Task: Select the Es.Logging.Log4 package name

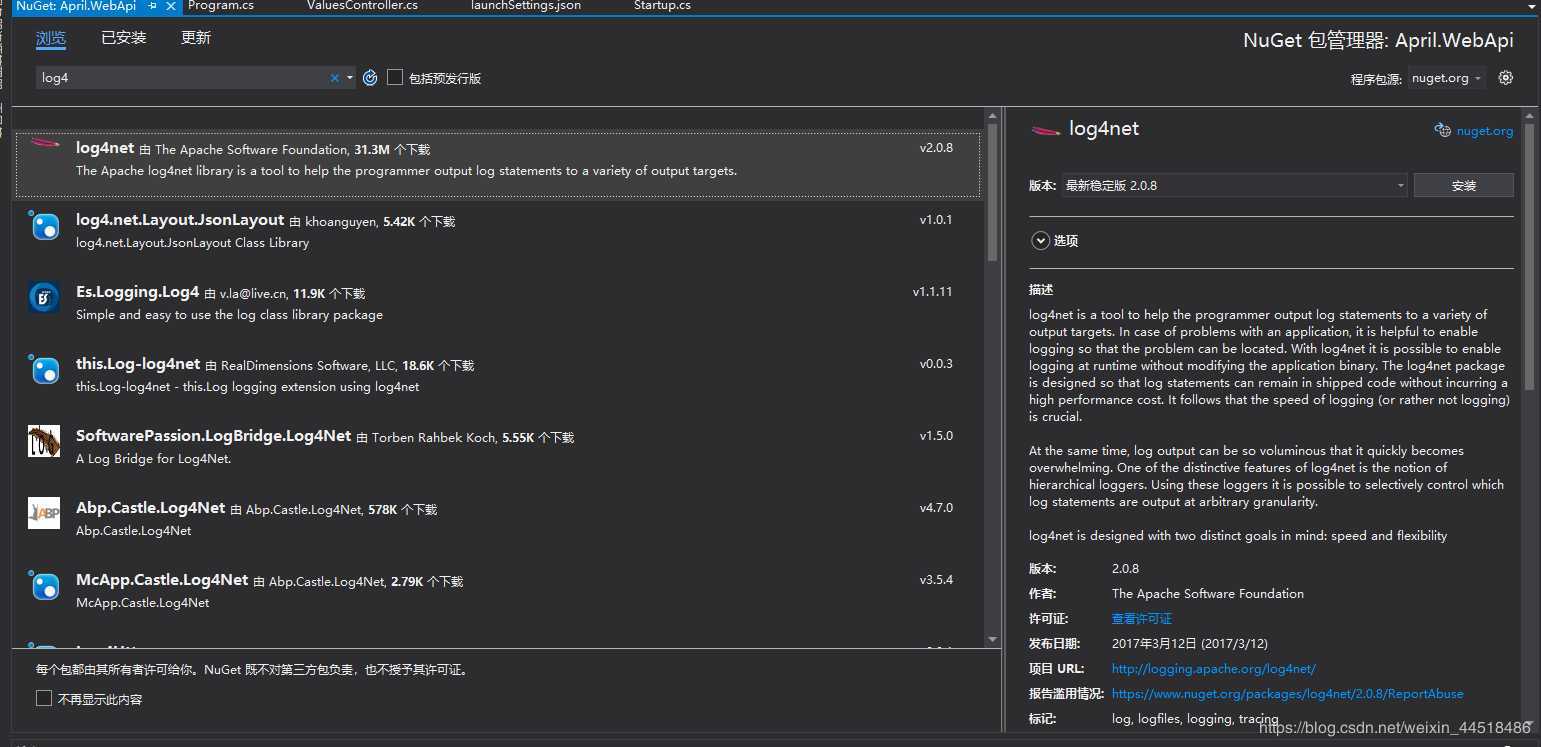Action: click(138, 292)
